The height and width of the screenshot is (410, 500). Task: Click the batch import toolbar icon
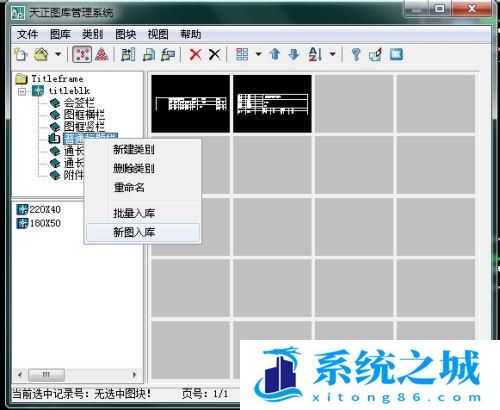click(x=128, y=54)
